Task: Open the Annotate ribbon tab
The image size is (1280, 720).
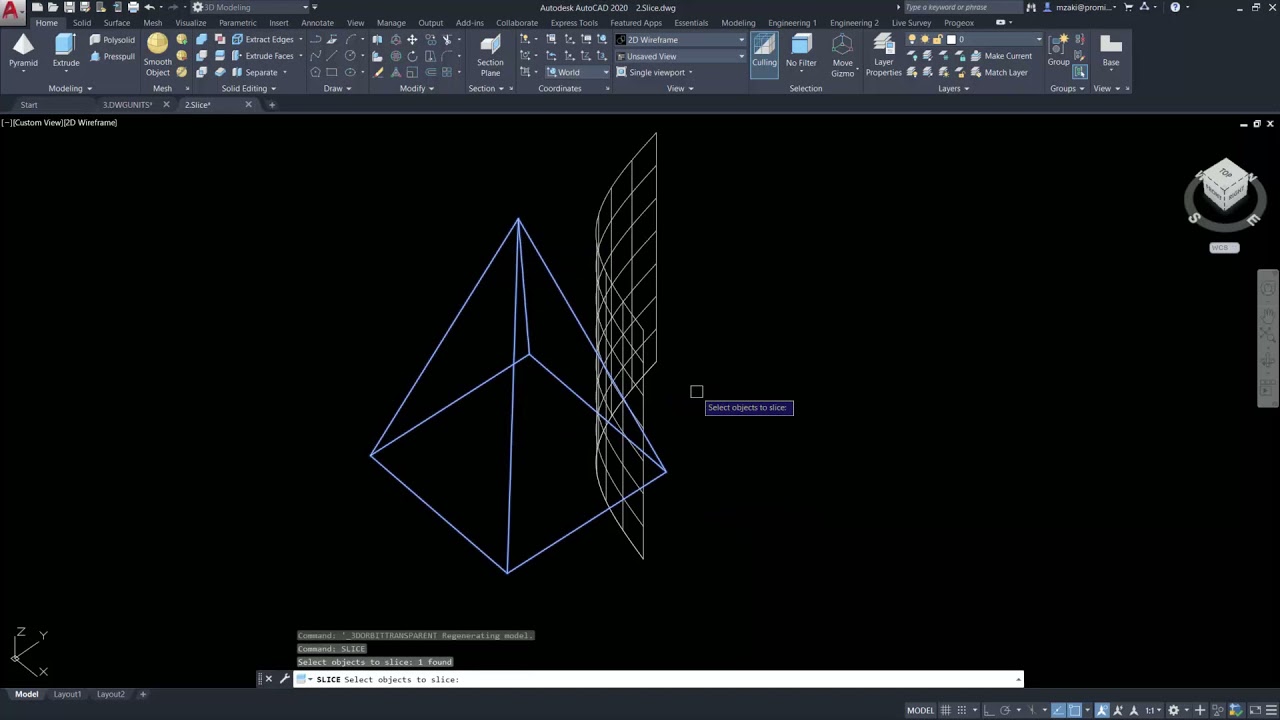Action: tap(318, 23)
